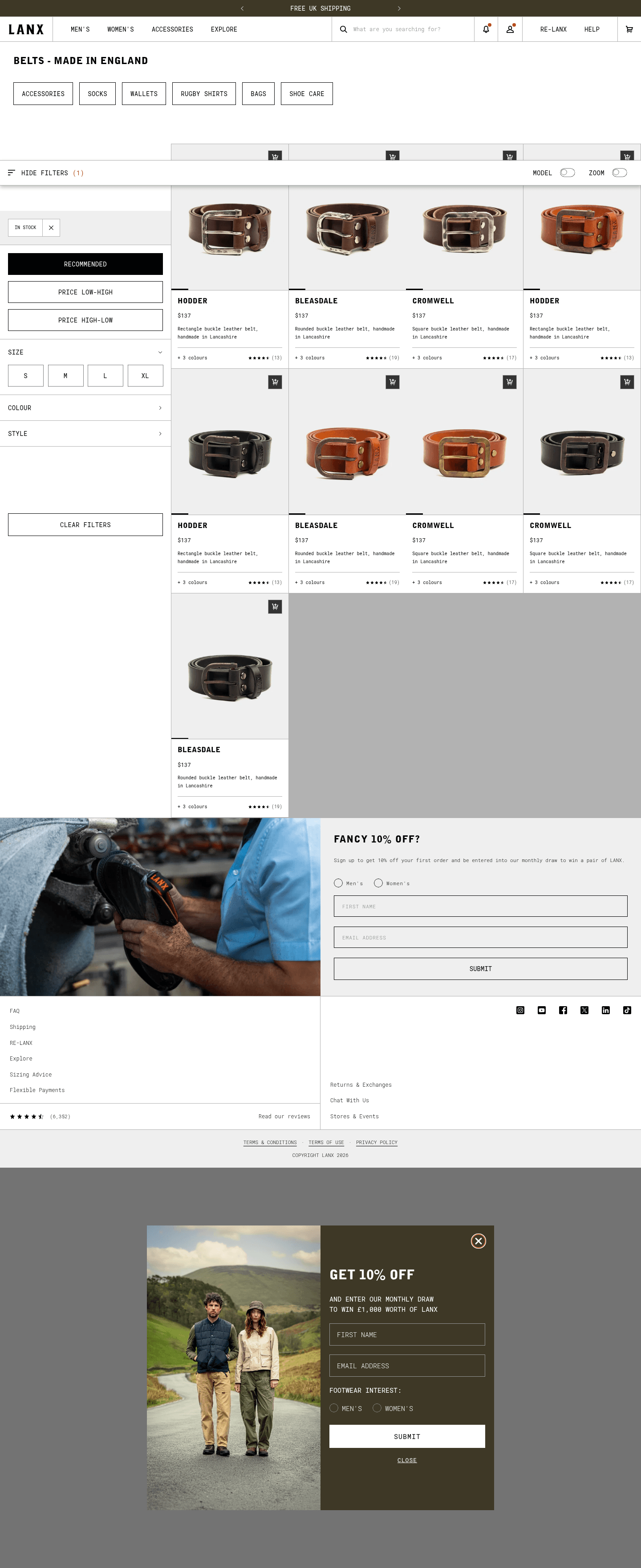Go to previous announcement banner message
This screenshot has width=641, height=1568.
[242, 8]
